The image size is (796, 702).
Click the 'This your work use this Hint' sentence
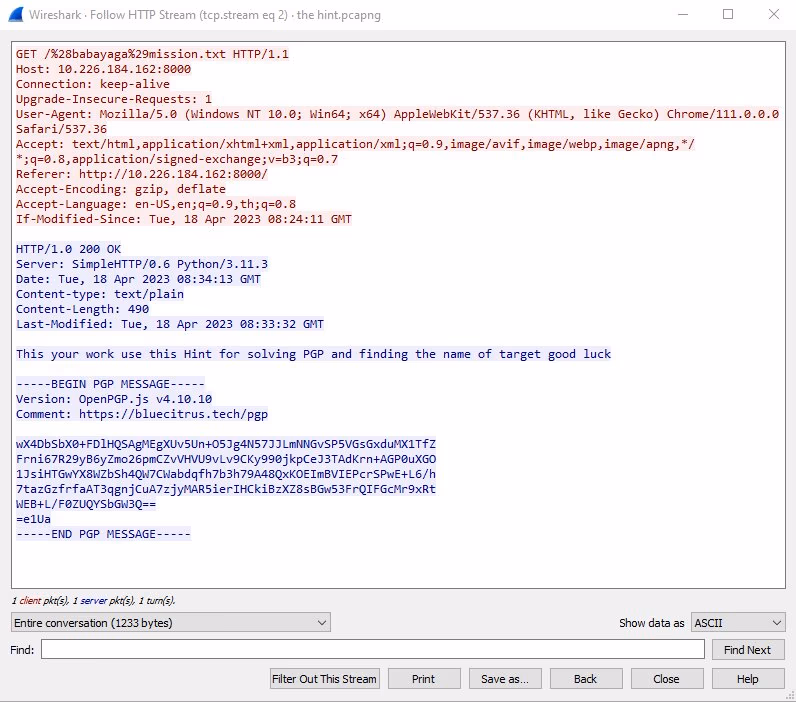313,354
